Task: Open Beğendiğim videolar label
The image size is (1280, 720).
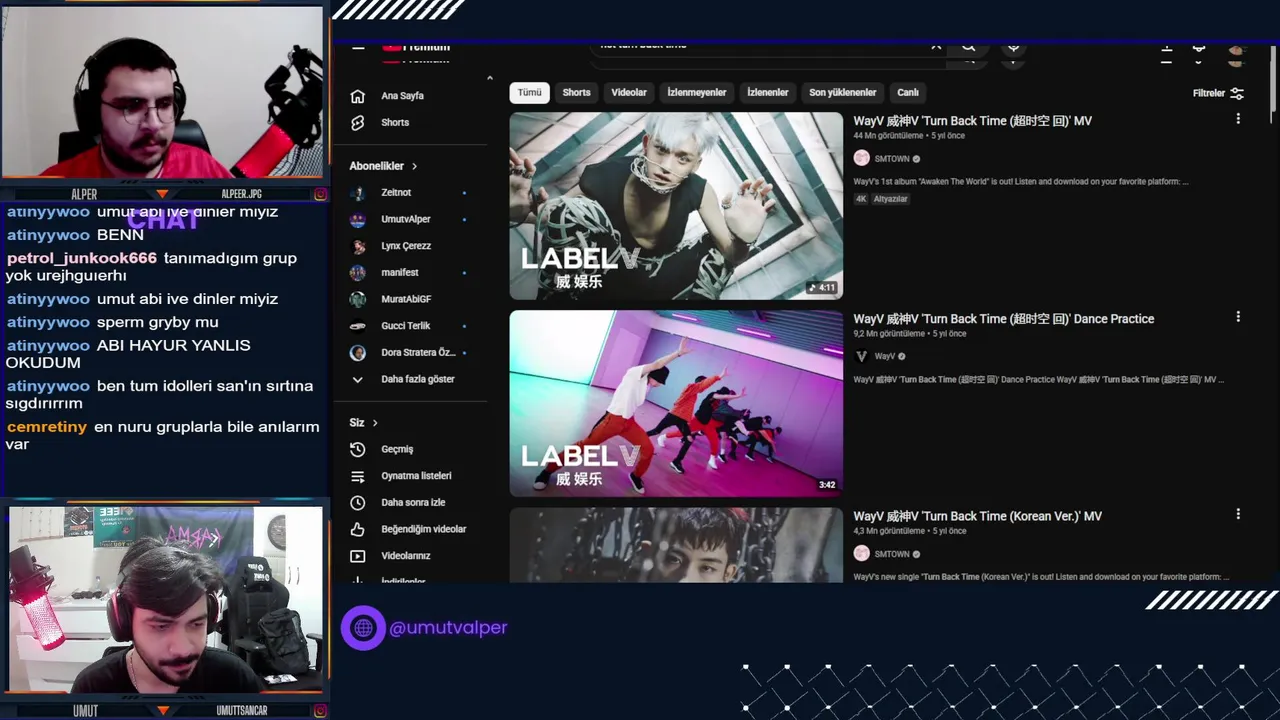Action: click(424, 529)
